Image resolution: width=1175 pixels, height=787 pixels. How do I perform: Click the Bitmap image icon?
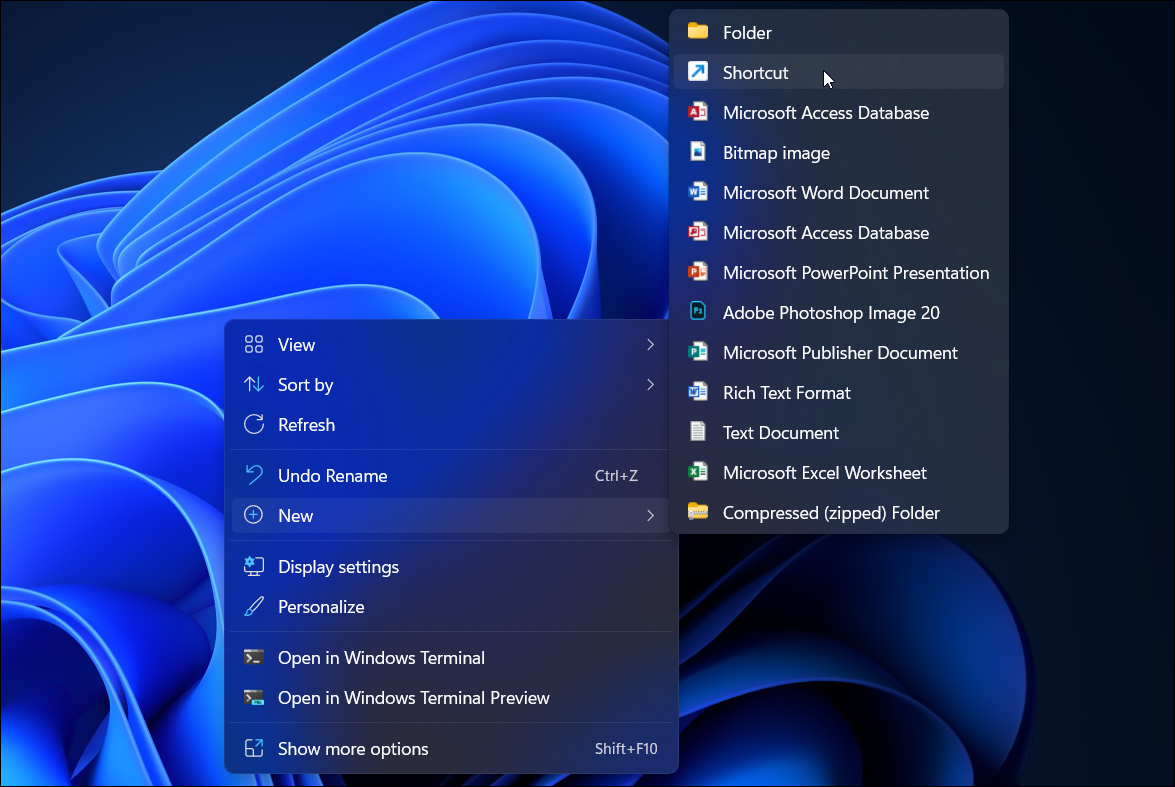(x=698, y=152)
